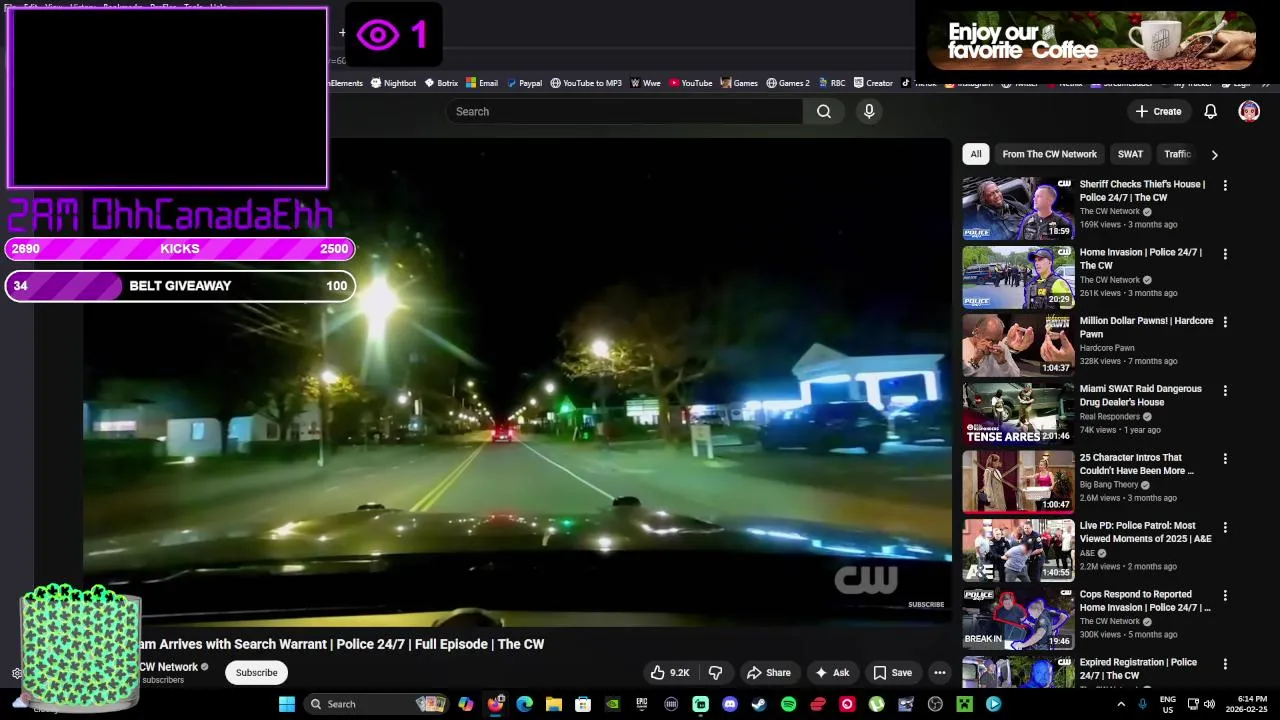Open Microsoft Edge from the taskbar
This screenshot has width=1280, height=720.
(x=524, y=704)
